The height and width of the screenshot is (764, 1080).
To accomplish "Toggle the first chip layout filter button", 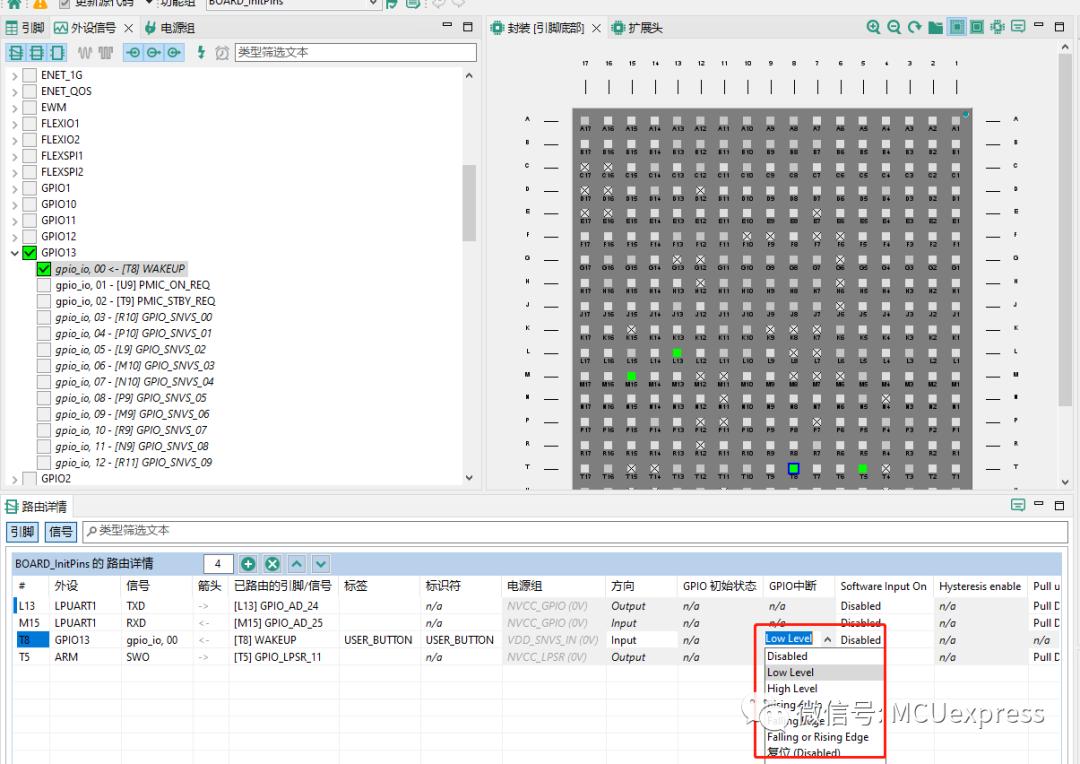I will pyautogui.click(x=16, y=52).
